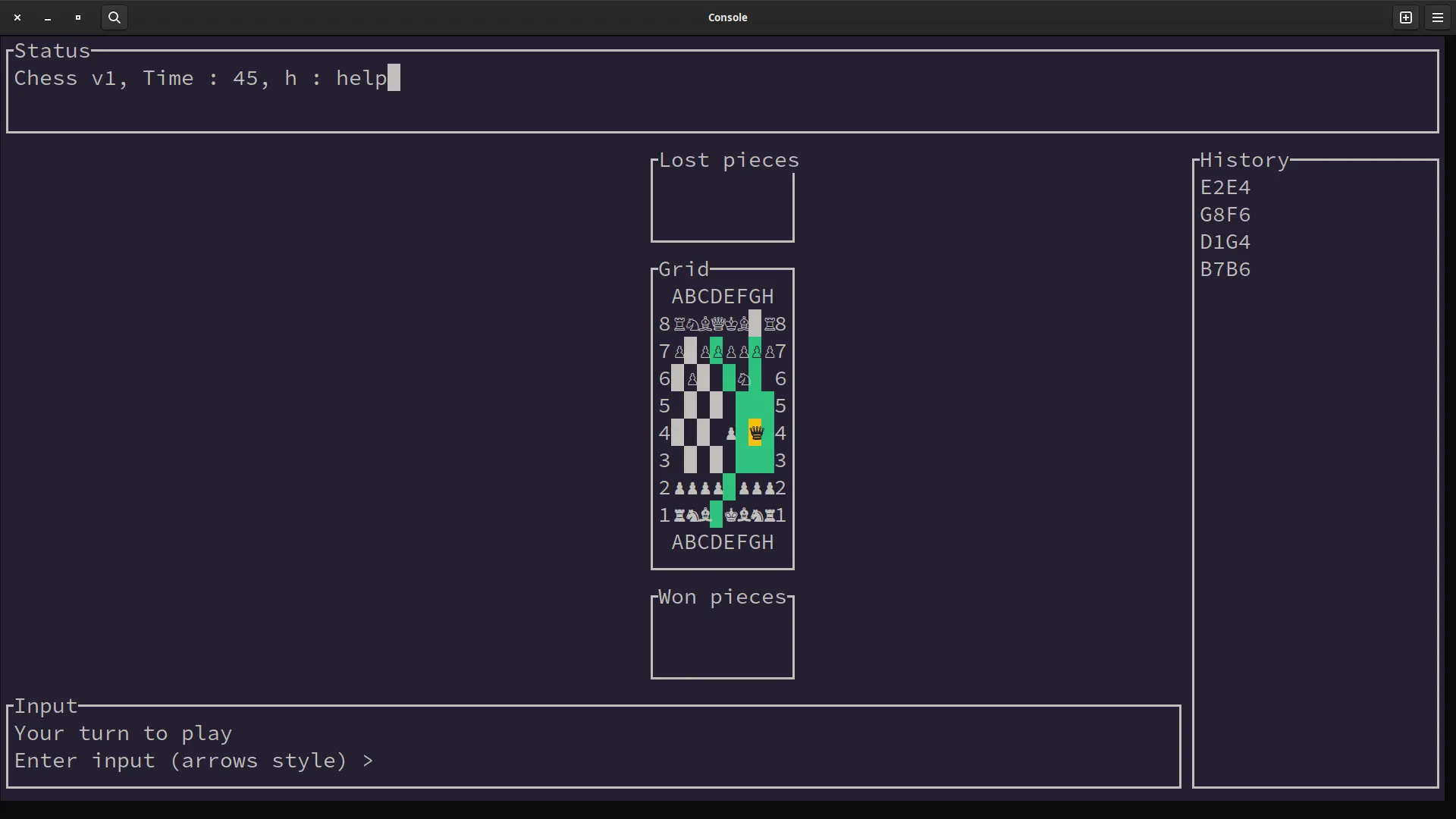Click the highlighted black pawn on G7

point(756,352)
